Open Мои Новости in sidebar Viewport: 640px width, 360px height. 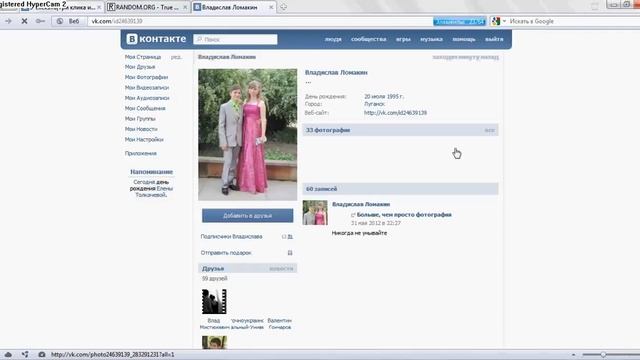tap(141, 129)
